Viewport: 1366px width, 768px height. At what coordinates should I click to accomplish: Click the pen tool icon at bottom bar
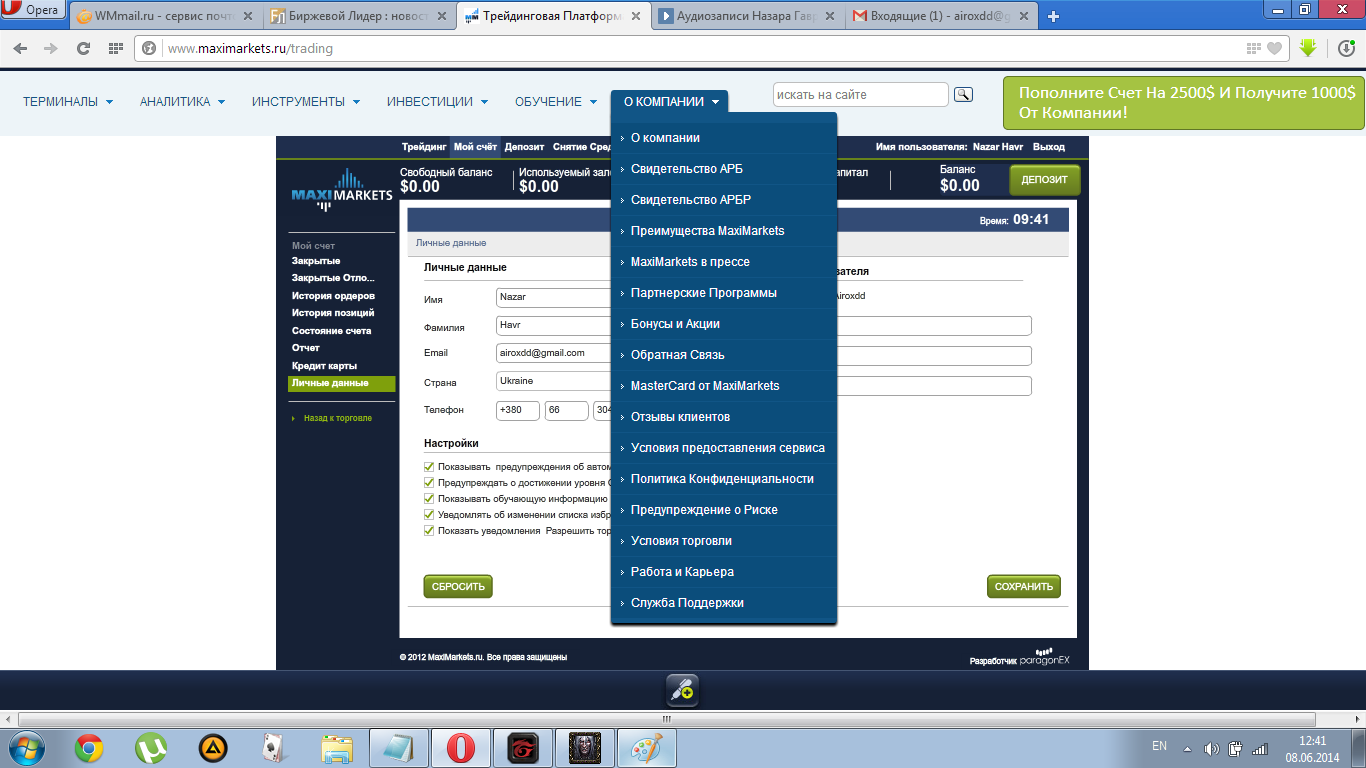pos(683,690)
